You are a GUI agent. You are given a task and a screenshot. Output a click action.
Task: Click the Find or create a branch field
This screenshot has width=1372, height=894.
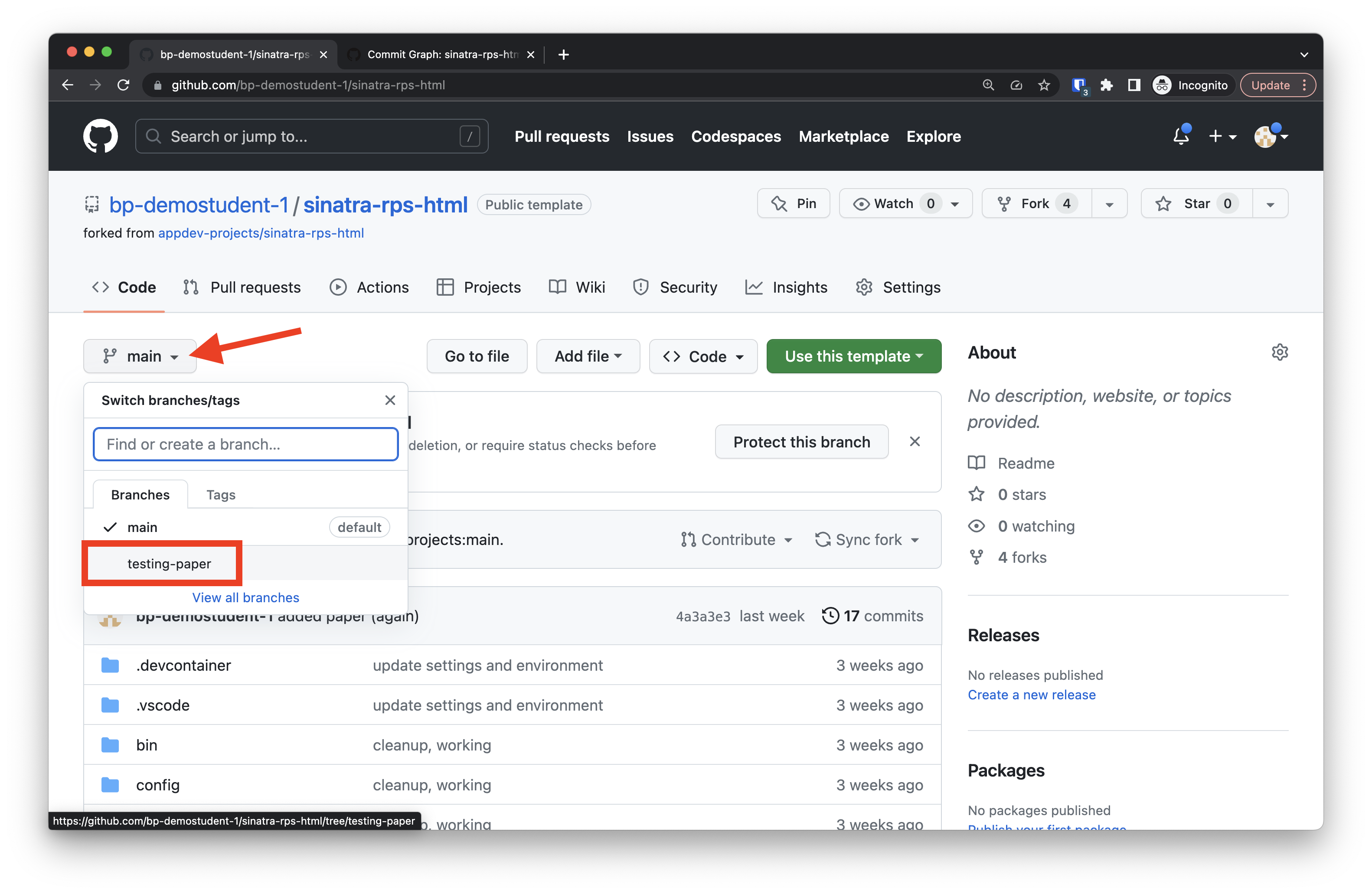point(245,444)
